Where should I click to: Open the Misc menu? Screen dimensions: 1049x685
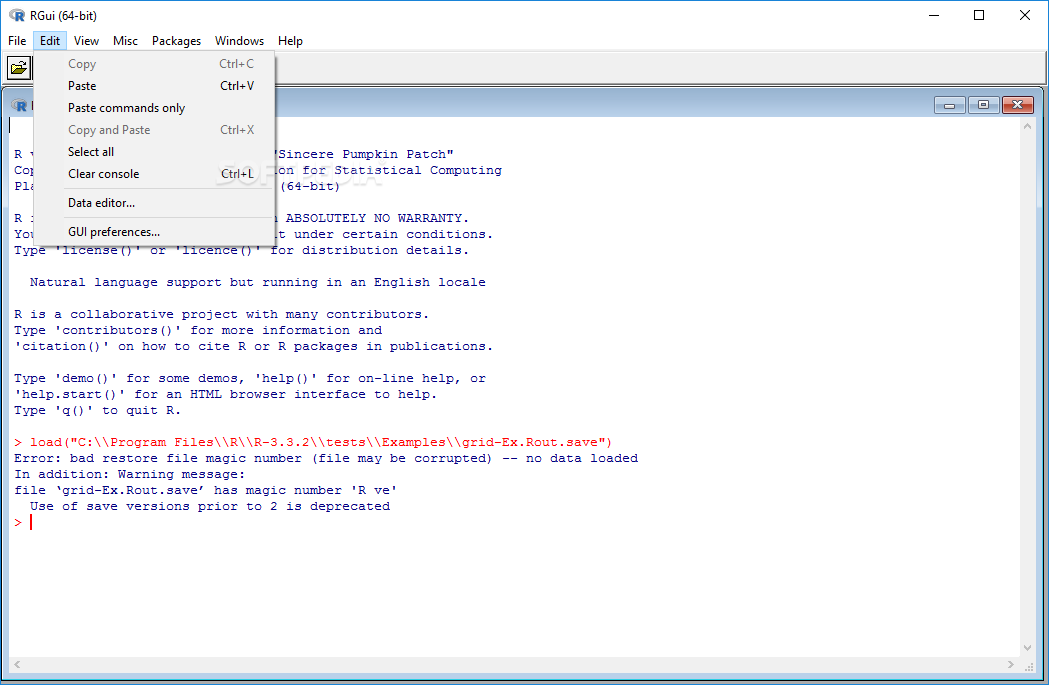(x=125, y=41)
